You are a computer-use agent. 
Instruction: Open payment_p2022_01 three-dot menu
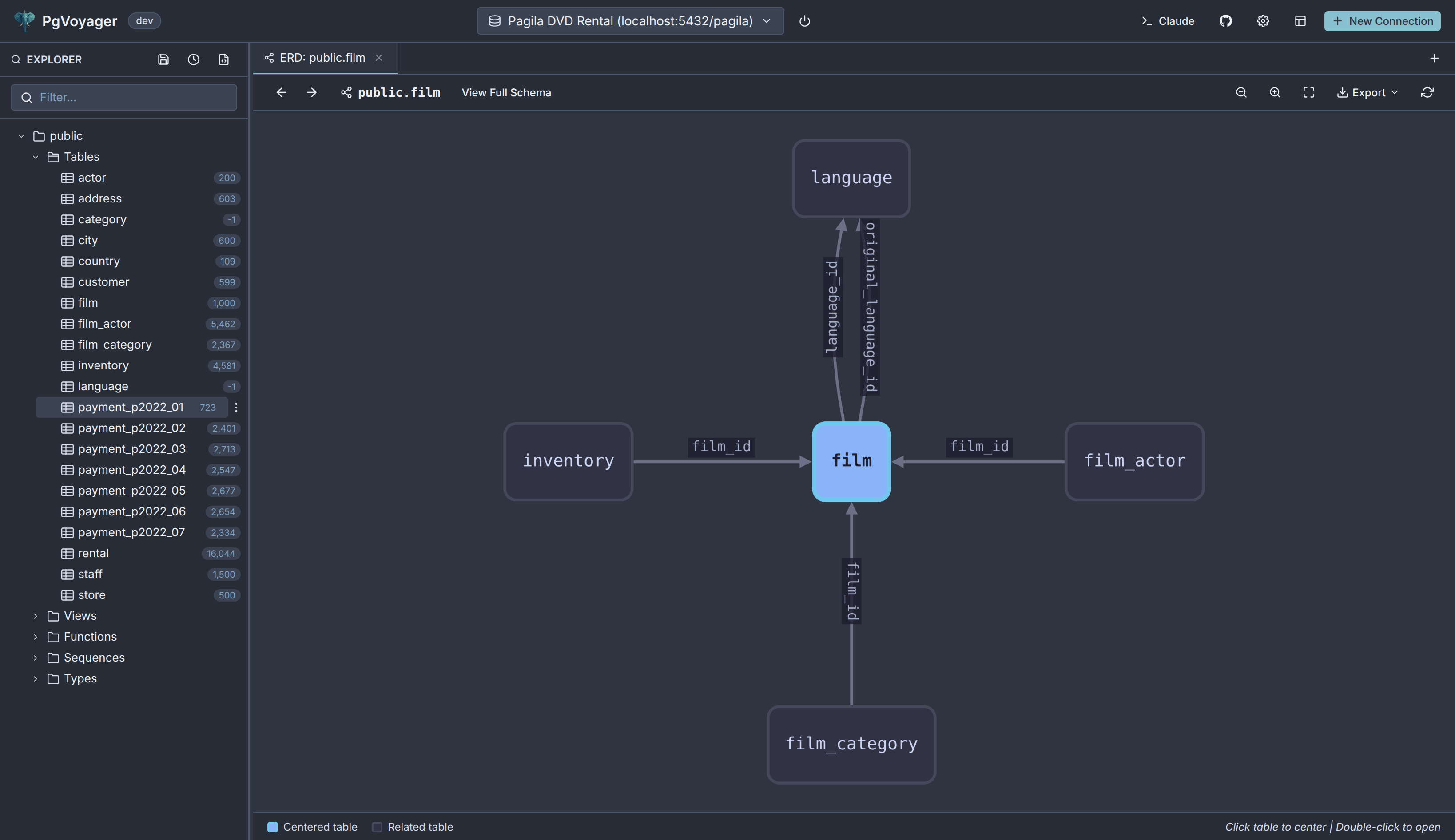[236, 407]
